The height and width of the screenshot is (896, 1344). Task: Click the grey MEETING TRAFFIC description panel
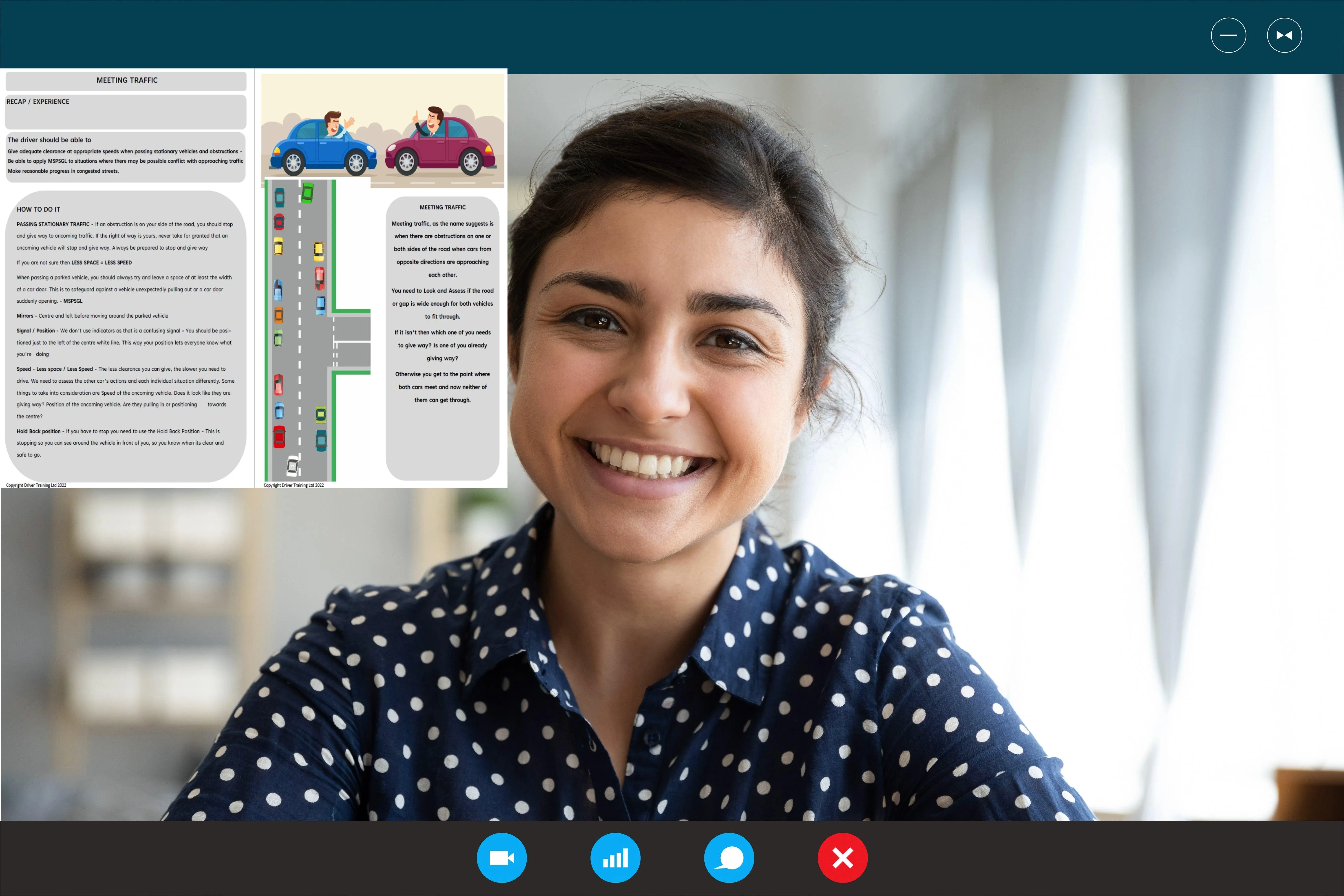coord(442,338)
